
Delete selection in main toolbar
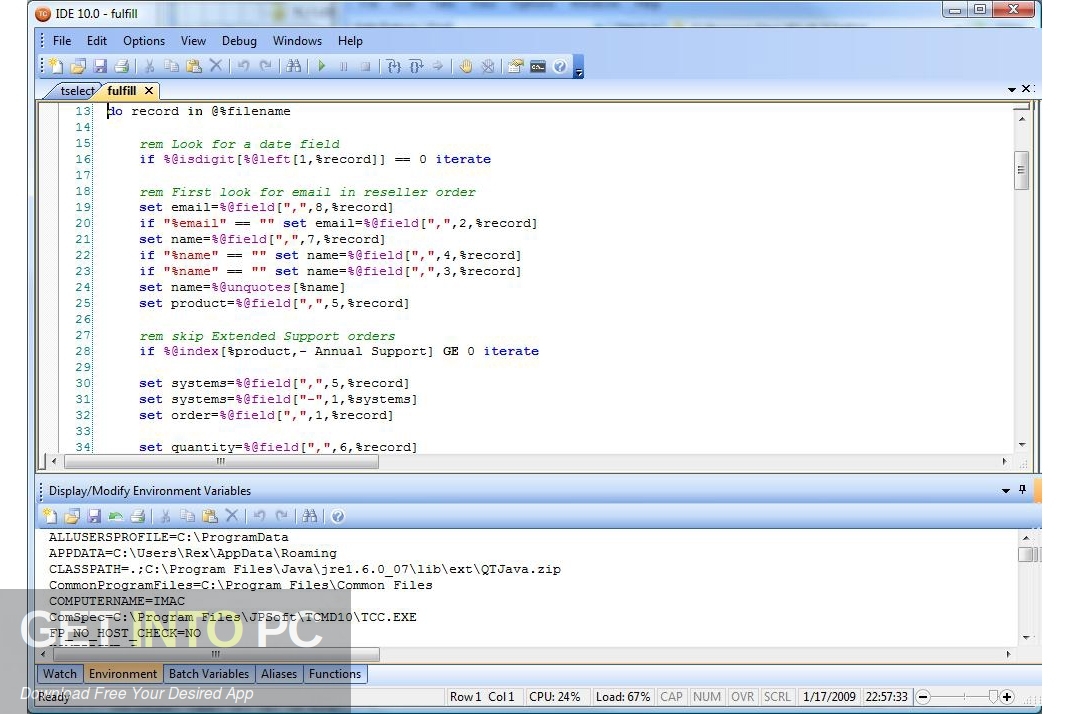pyautogui.click(x=216, y=66)
